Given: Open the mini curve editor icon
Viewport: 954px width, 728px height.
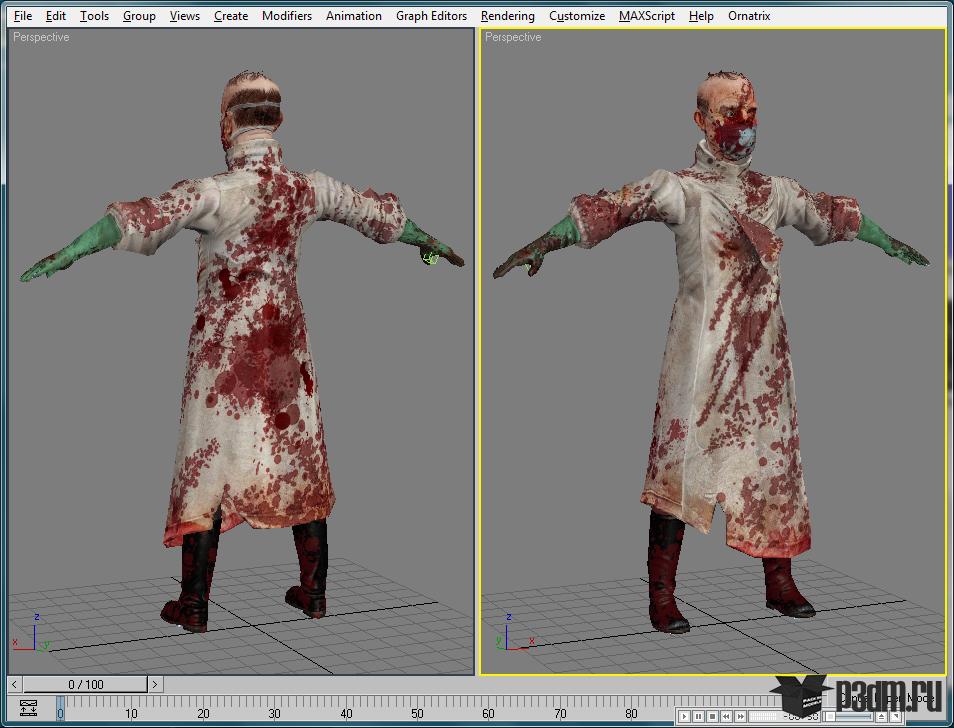Looking at the screenshot, I should (x=27, y=709).
